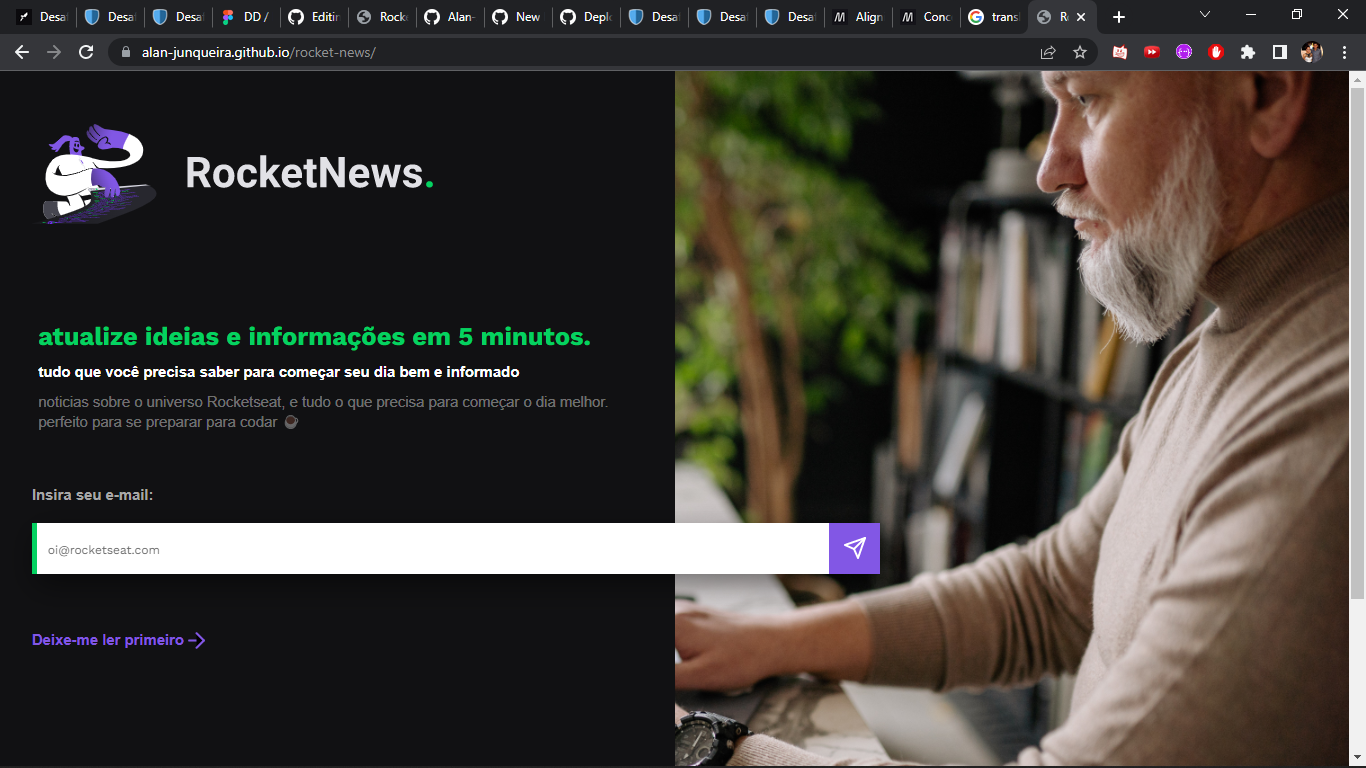Screen dimensions: 1366x768
Task: Click the purple paper plane submit icon
Action: pos(853,548)
